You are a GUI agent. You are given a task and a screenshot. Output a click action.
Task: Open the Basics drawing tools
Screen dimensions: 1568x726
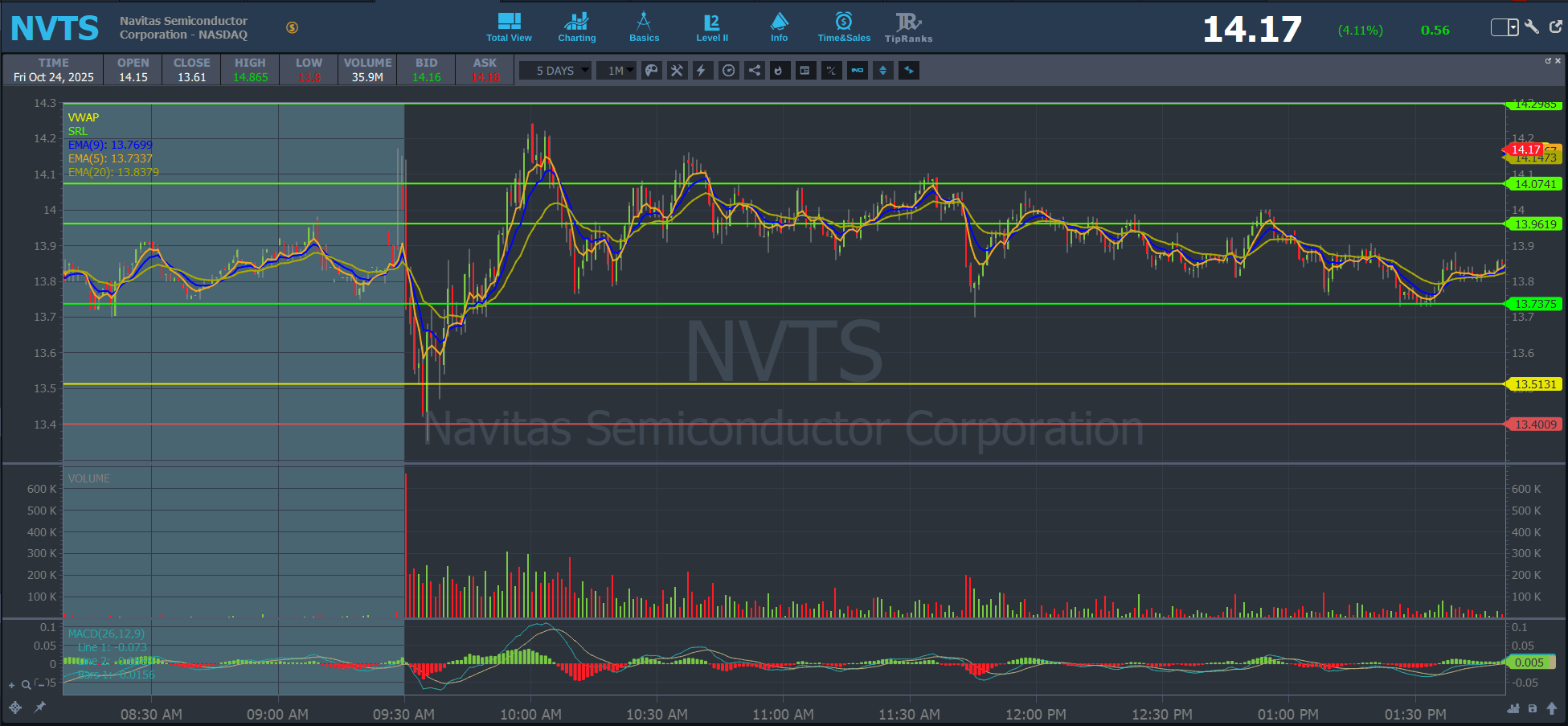644,27
